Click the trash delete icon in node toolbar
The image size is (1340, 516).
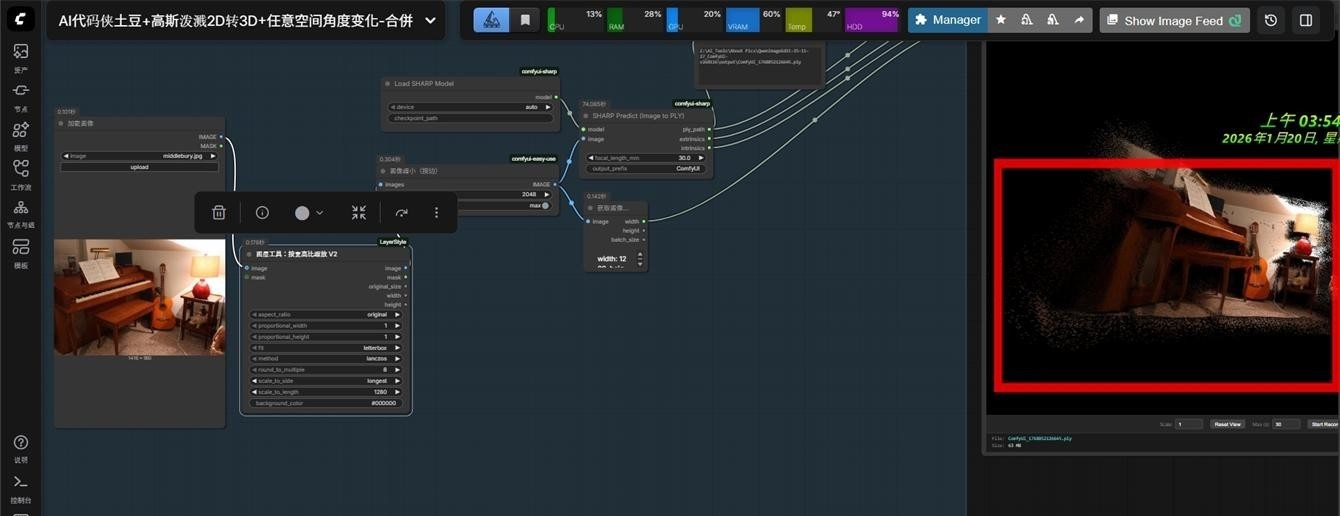point(219,213)
